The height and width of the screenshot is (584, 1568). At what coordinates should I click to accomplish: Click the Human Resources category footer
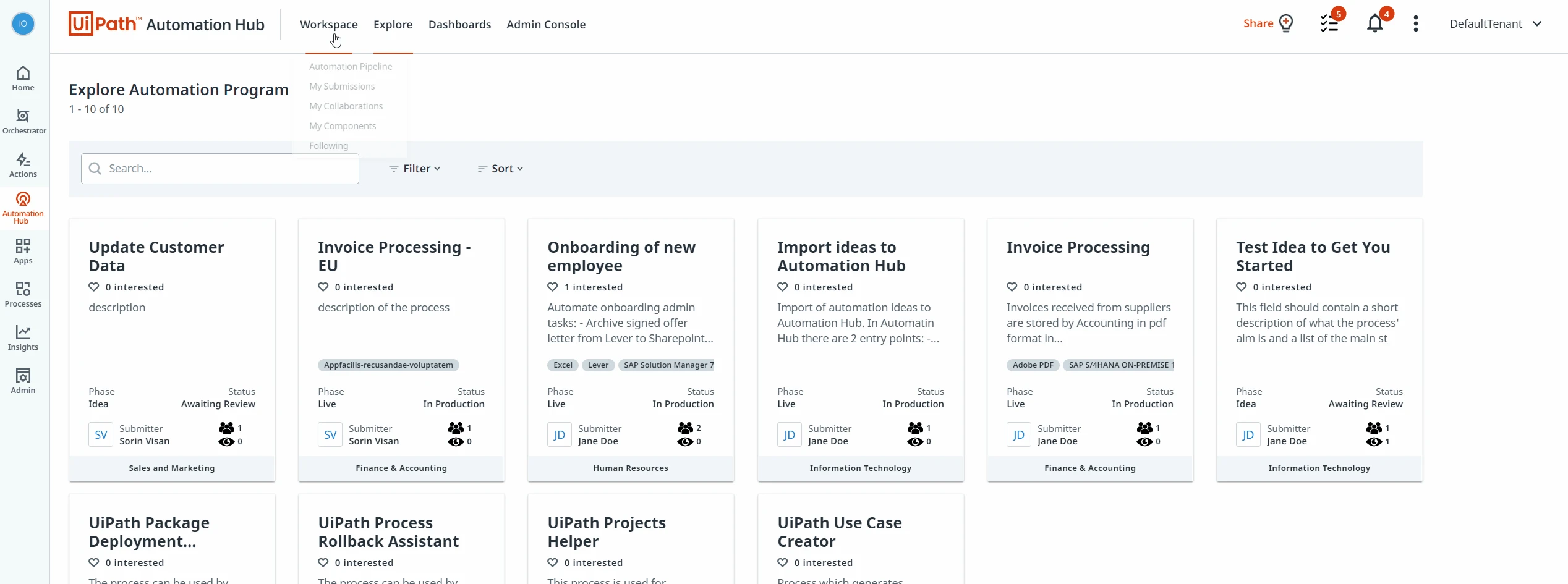pos(631,468)
